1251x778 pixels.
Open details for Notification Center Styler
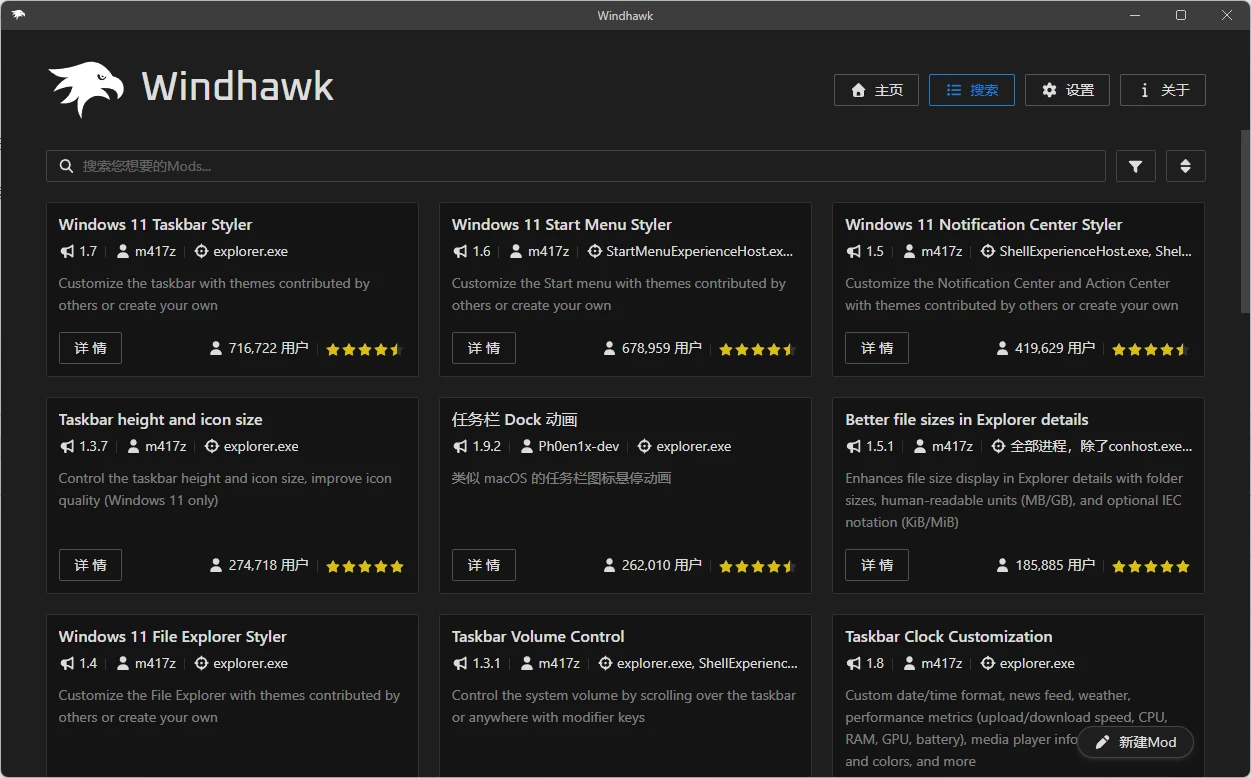click(x=876, y=348)
